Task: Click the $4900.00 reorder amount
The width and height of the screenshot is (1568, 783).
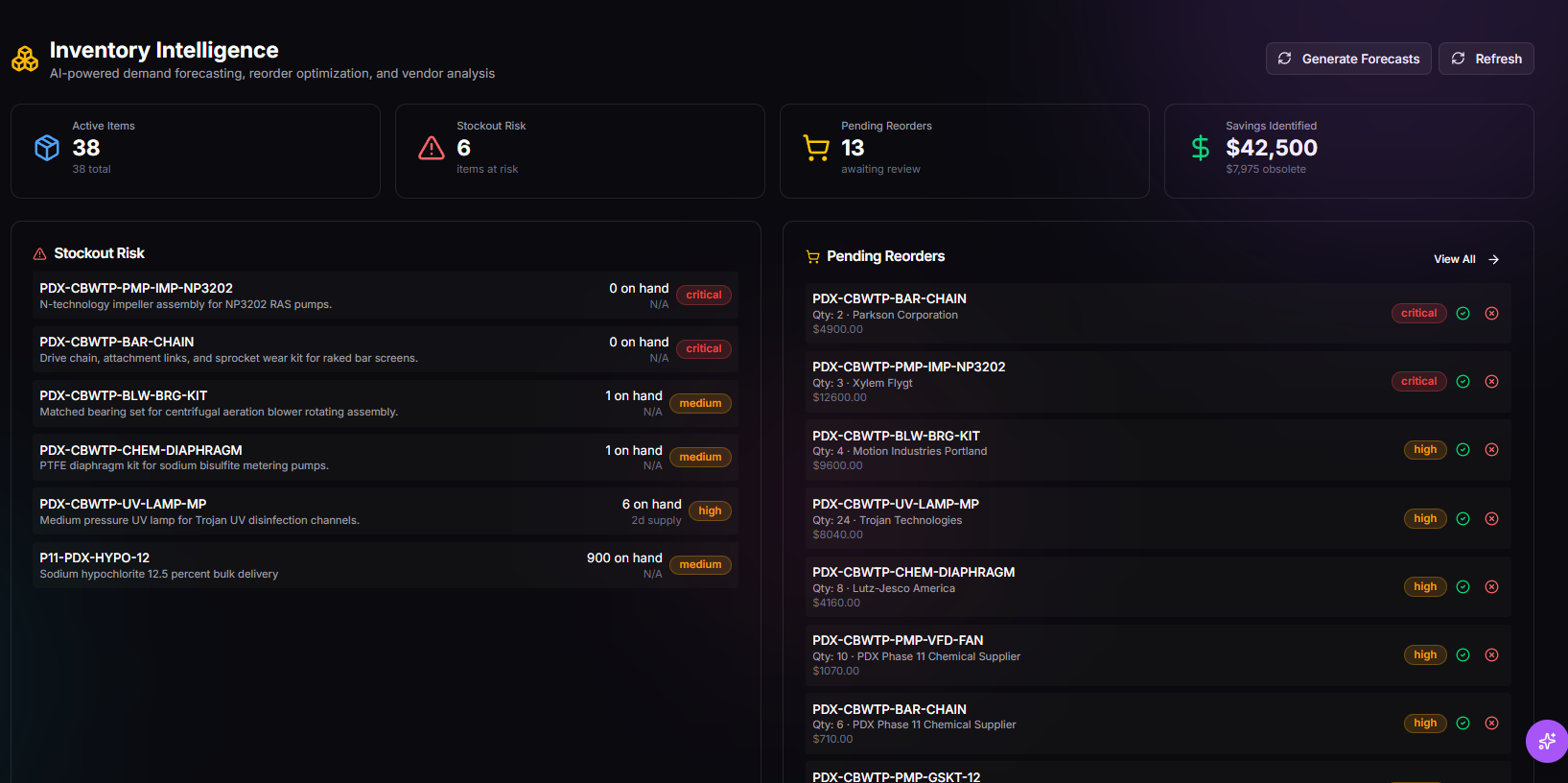Action: pos(837,329)
